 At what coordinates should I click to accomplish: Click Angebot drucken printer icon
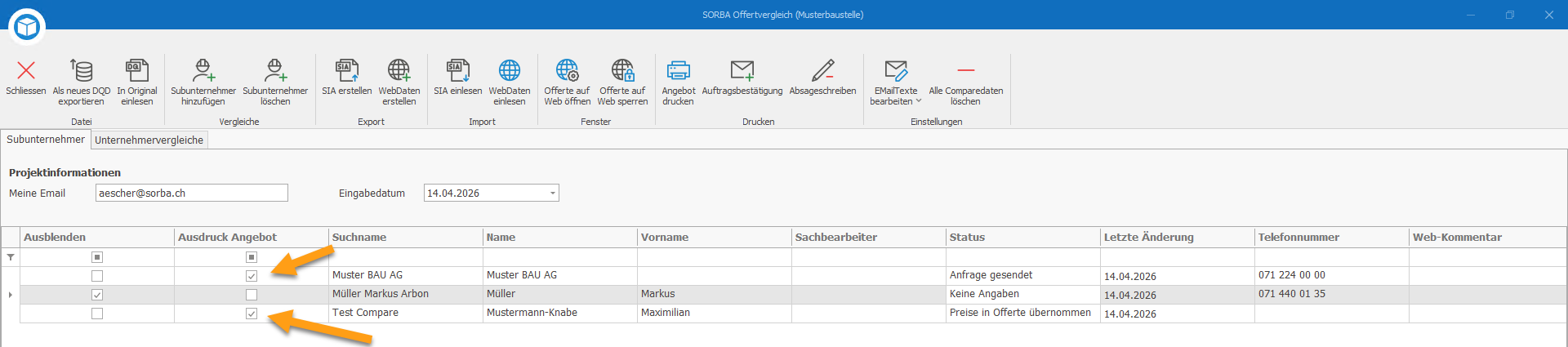[678, 71]
